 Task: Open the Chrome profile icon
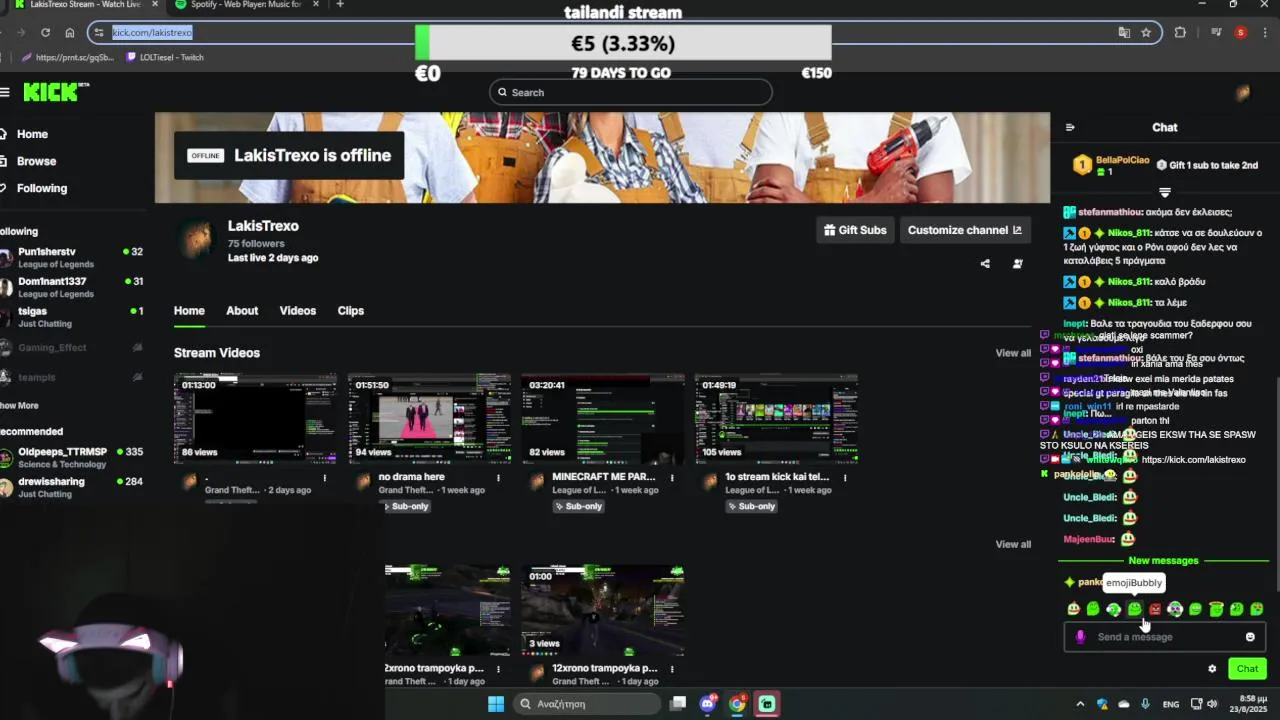1241,32
